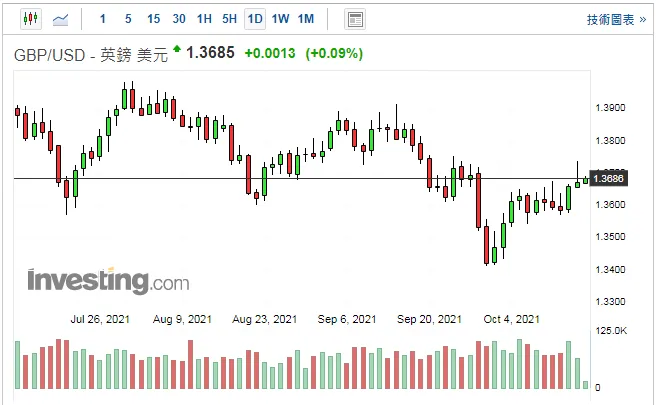Click the 1.3300 price axis label
The width and height of the screenshot is (656, 405).
(x=610, y=302)
